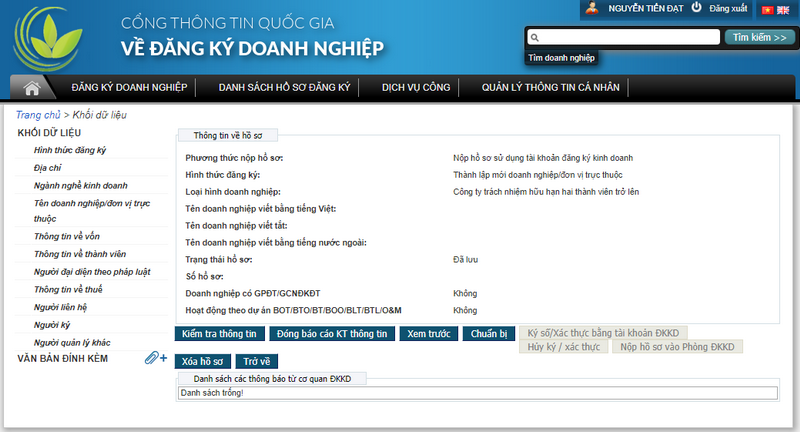800x432 pixels.
Task: Click the power icon next to Đăng xuất
Action: (696, 8)
